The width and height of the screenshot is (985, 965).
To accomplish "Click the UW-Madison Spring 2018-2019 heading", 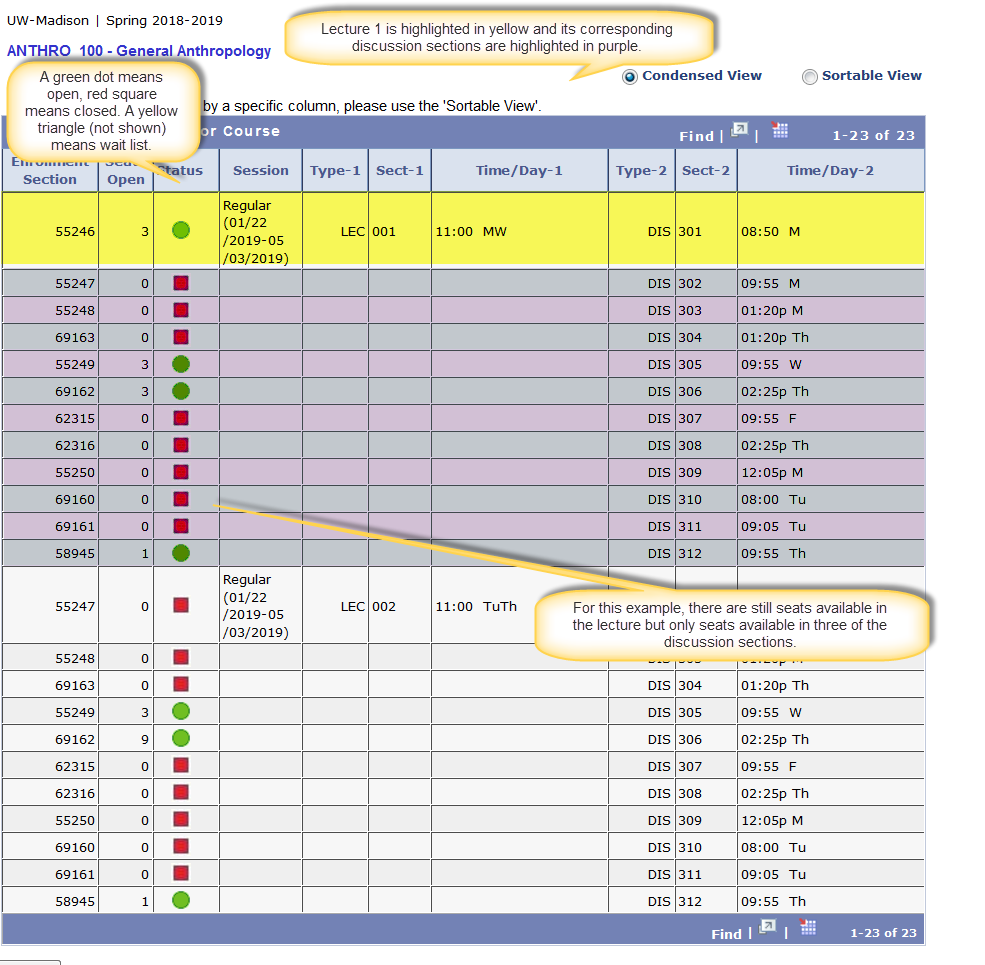I will [x=114, y=21].
